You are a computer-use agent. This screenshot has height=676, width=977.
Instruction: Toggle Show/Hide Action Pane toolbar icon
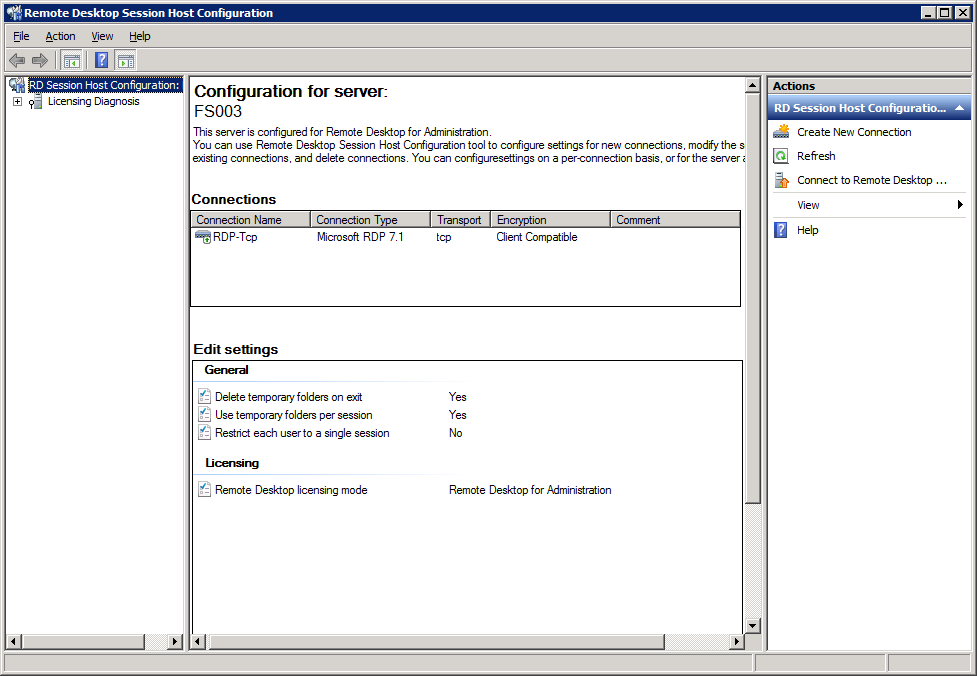point(125,60)
